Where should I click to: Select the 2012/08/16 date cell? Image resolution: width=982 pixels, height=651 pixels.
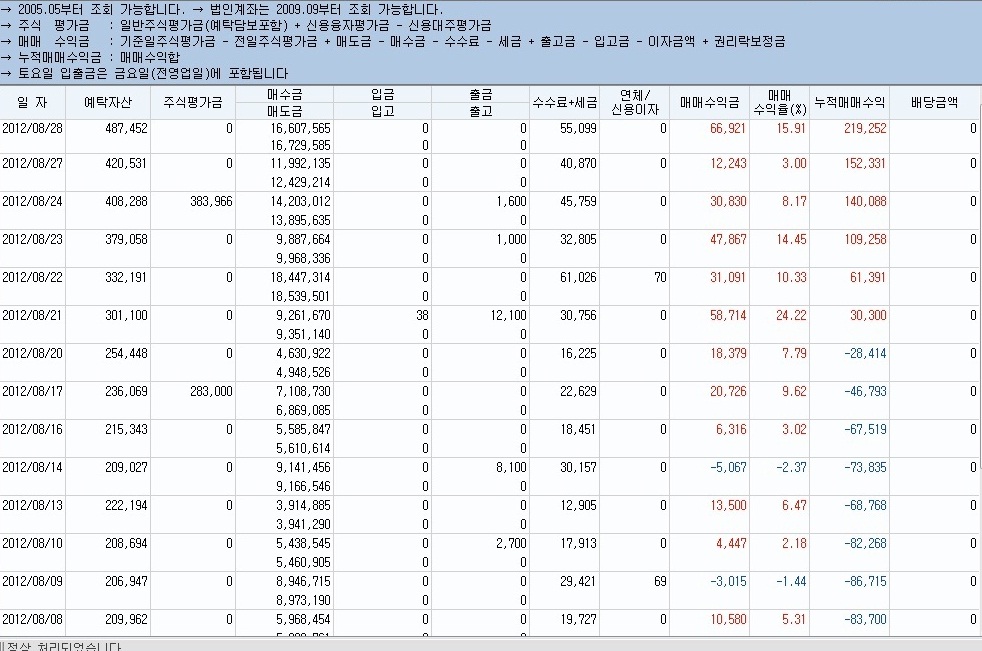[x=33, y=429]
